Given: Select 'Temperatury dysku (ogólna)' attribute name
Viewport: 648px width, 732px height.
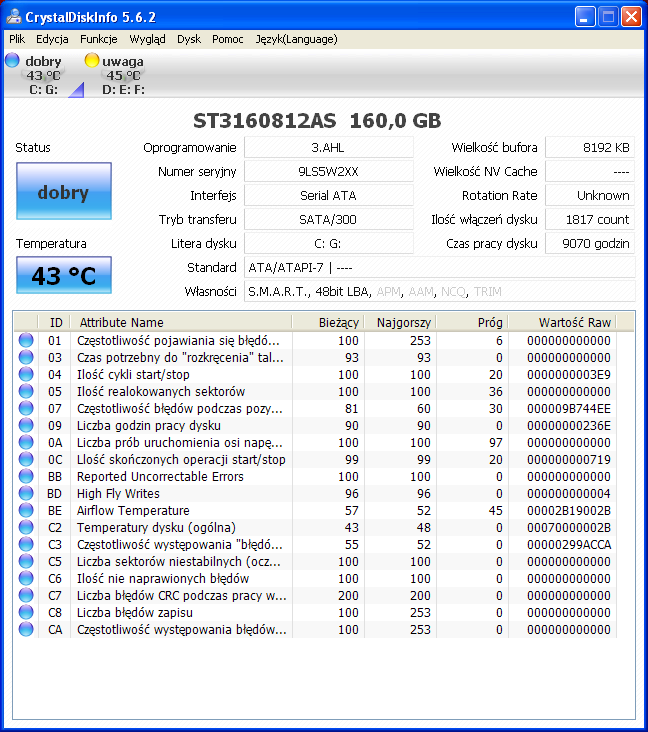Looking at the screenshot, I should pos(156,528).
